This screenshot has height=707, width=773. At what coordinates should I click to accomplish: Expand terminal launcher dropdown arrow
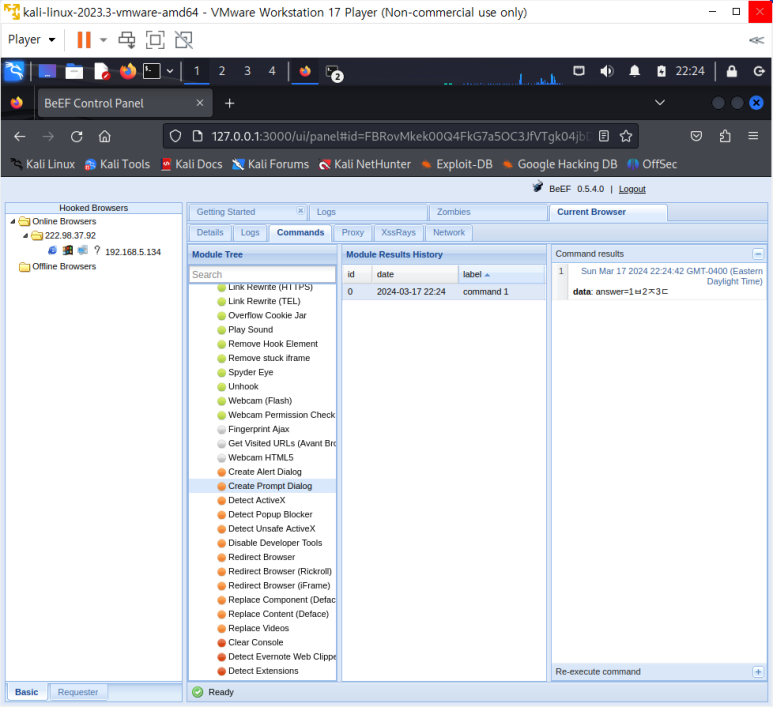[170, 71]
